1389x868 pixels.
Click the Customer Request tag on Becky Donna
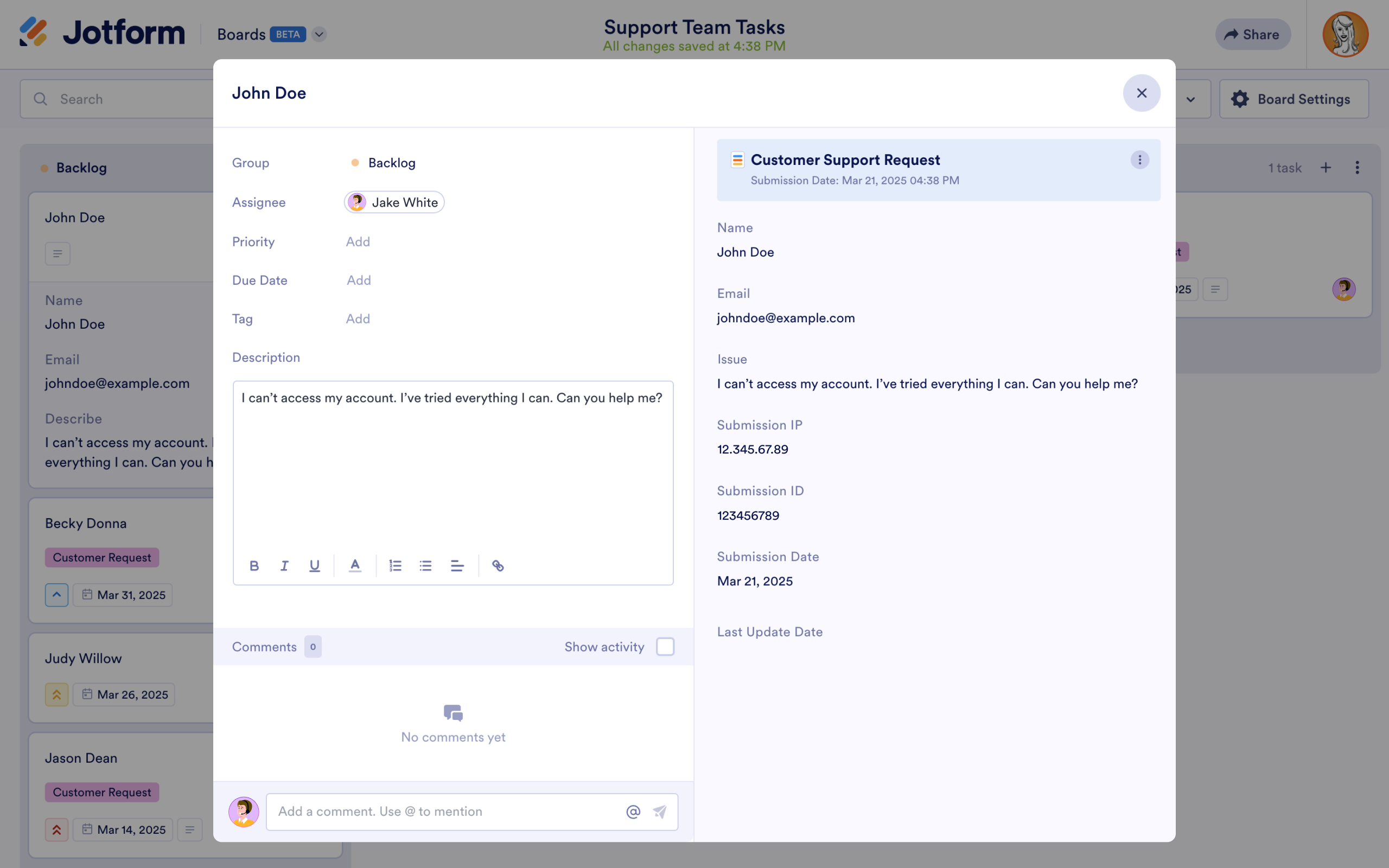coord(102,558)
